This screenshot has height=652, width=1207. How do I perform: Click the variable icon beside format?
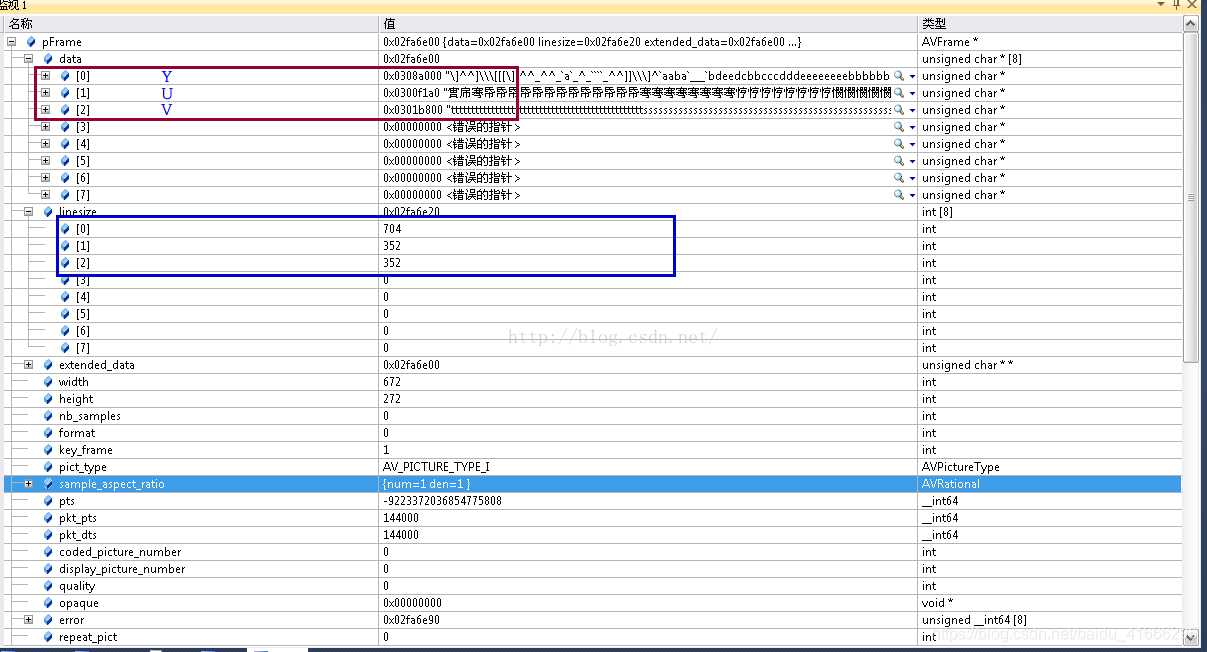pyautogui.click(x=48, y=433)
